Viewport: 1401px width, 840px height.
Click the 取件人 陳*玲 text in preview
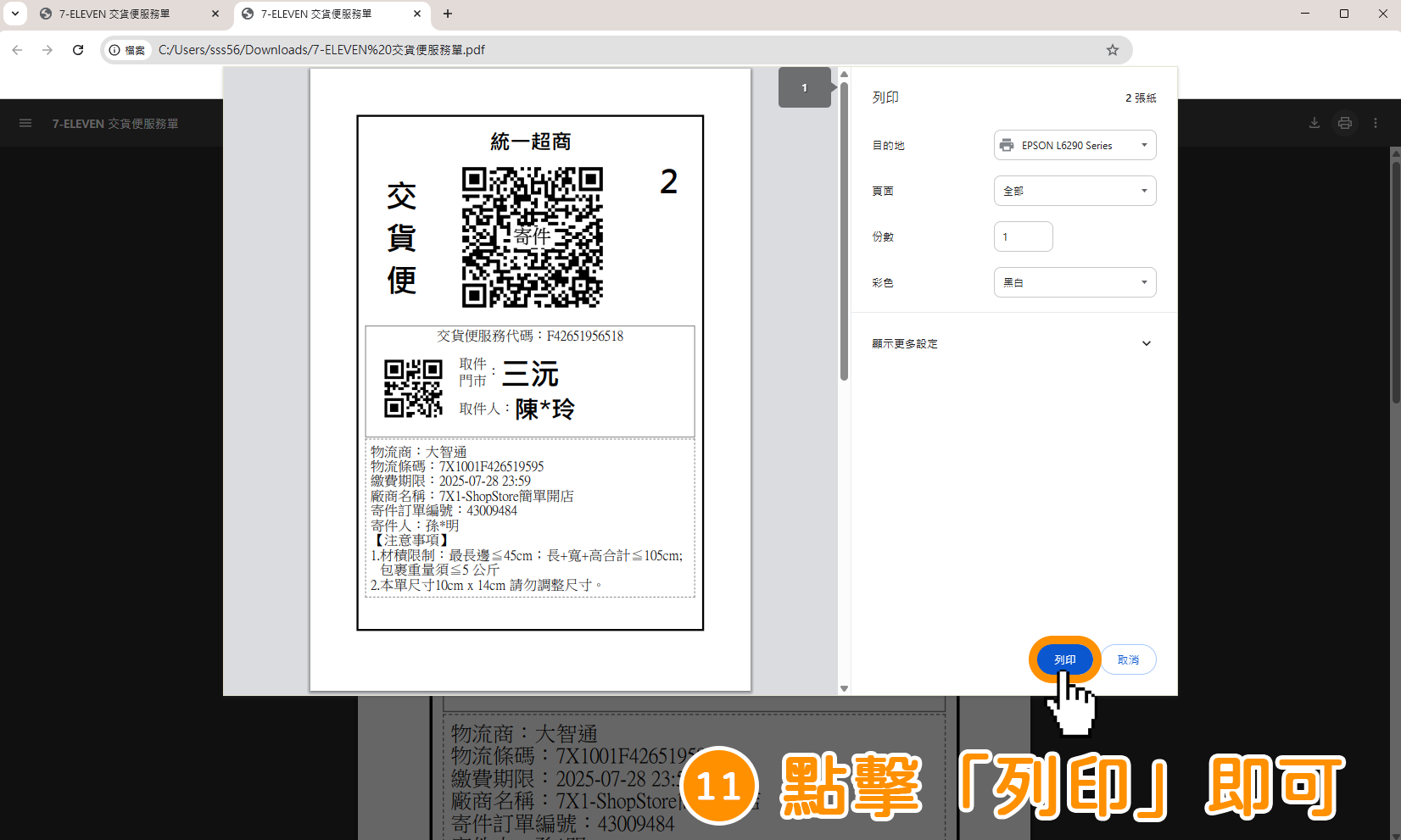[516, 409]
